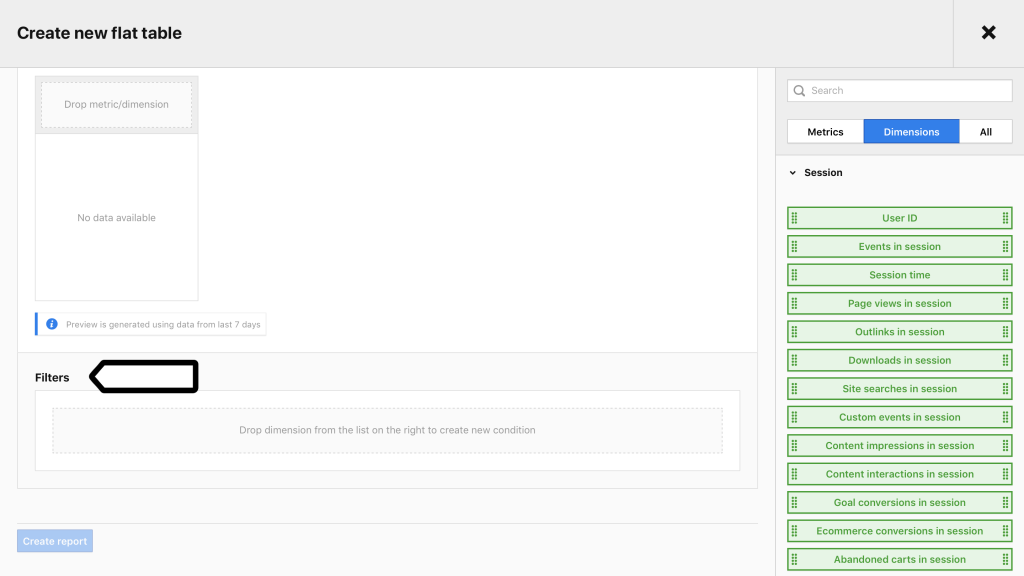
Task: Switch to the Dimensions tab
Action: click(x=911, y=131)
